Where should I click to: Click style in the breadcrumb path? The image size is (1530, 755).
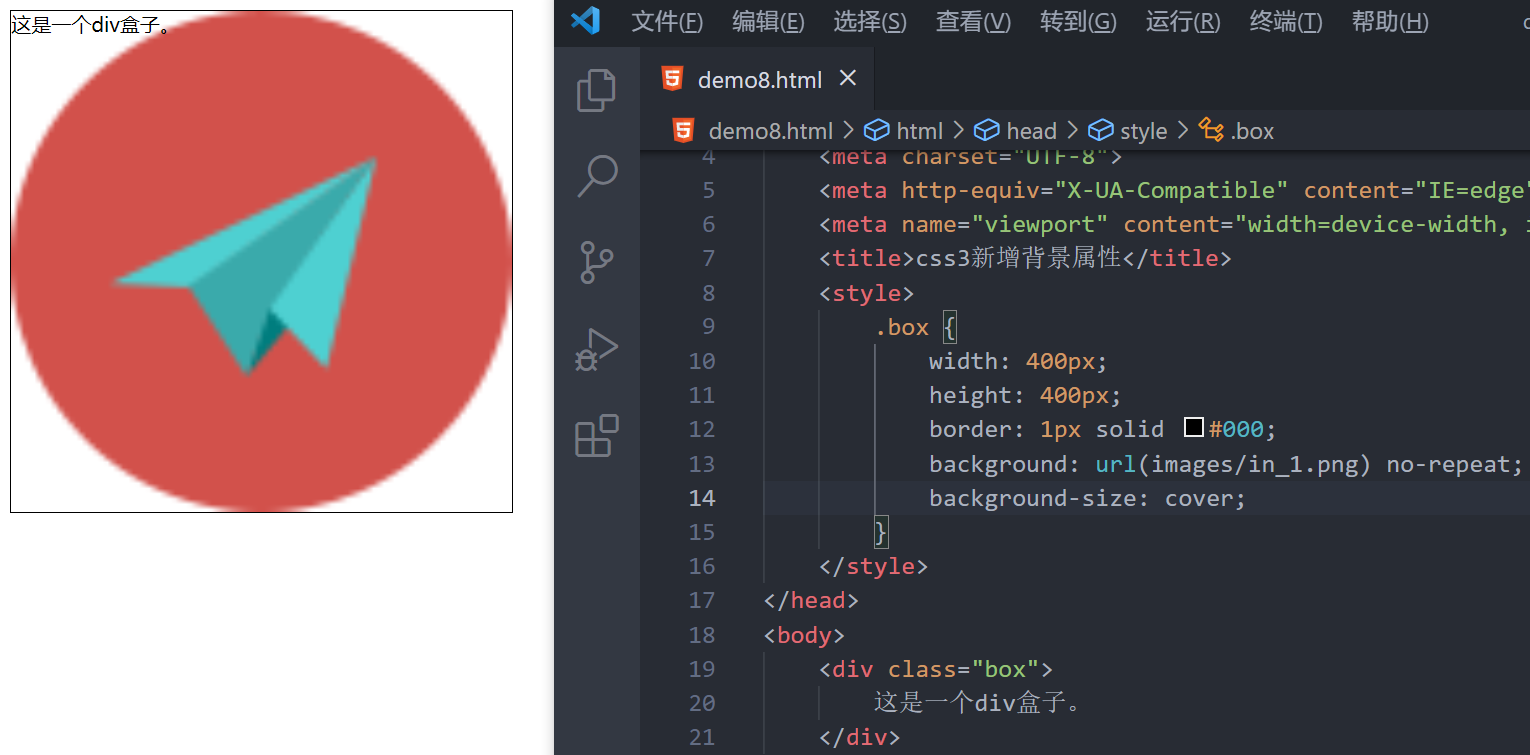1144,131
